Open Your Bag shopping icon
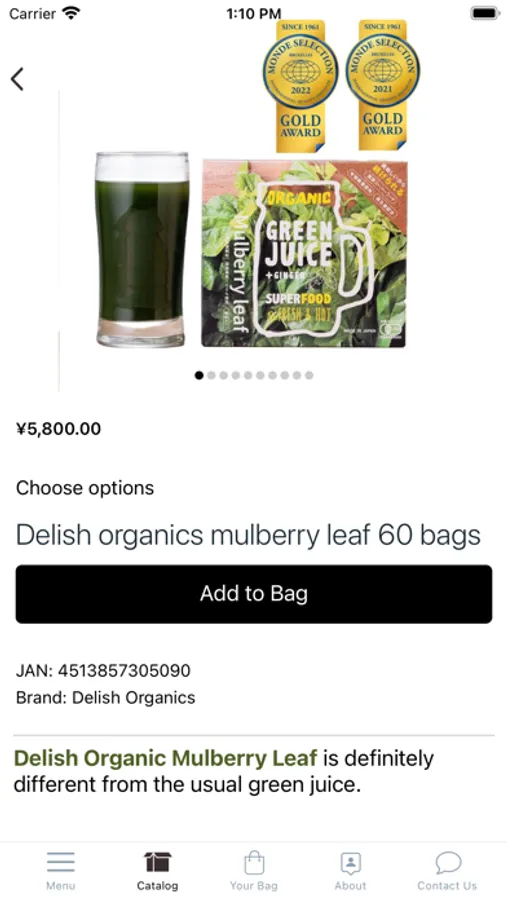Image resolution: width=507 pixels, height=900 pixels. pyautogui.click(x=254, y=862)
